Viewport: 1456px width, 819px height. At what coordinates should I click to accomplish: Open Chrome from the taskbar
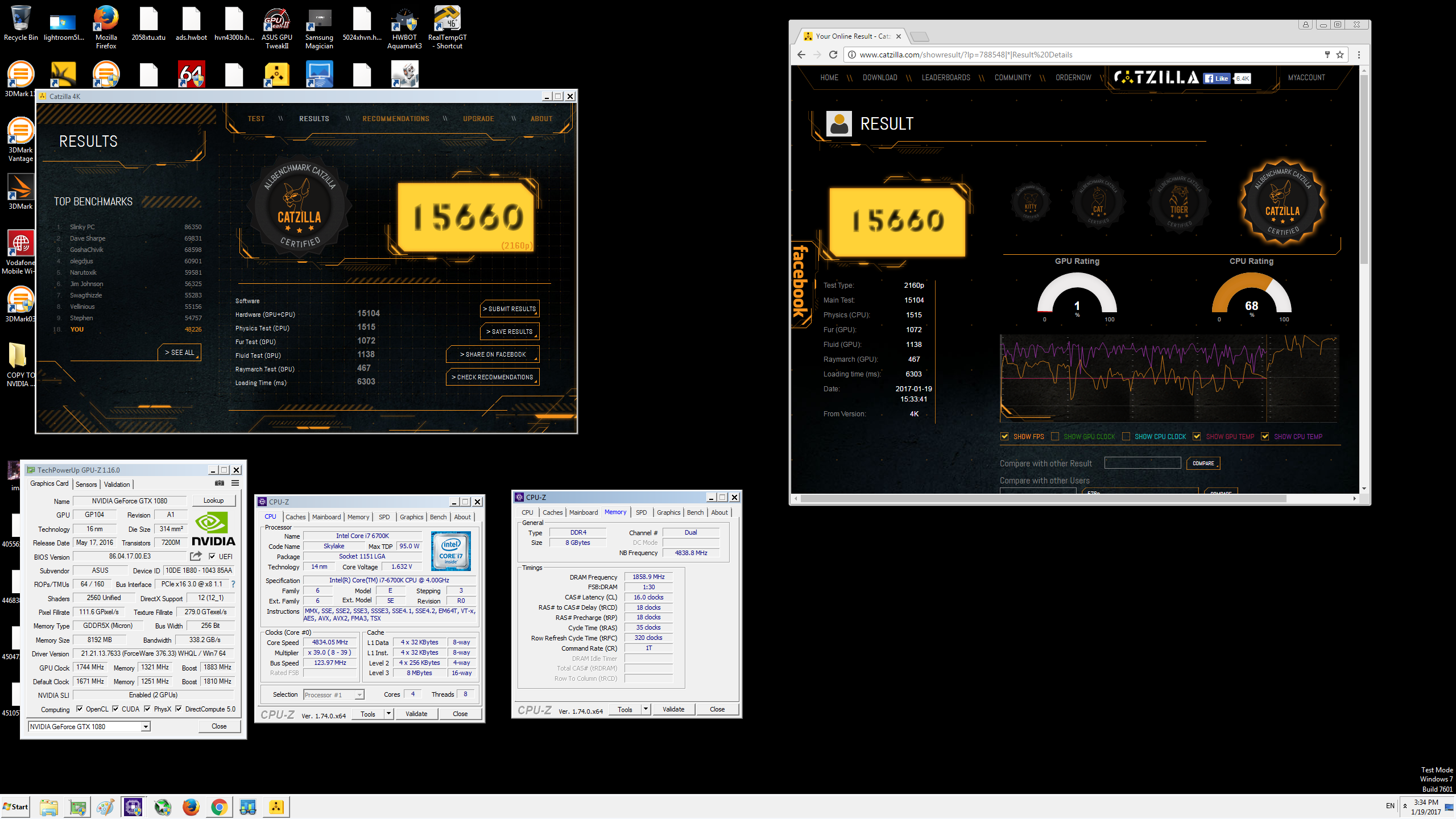[x=219, y=806]
